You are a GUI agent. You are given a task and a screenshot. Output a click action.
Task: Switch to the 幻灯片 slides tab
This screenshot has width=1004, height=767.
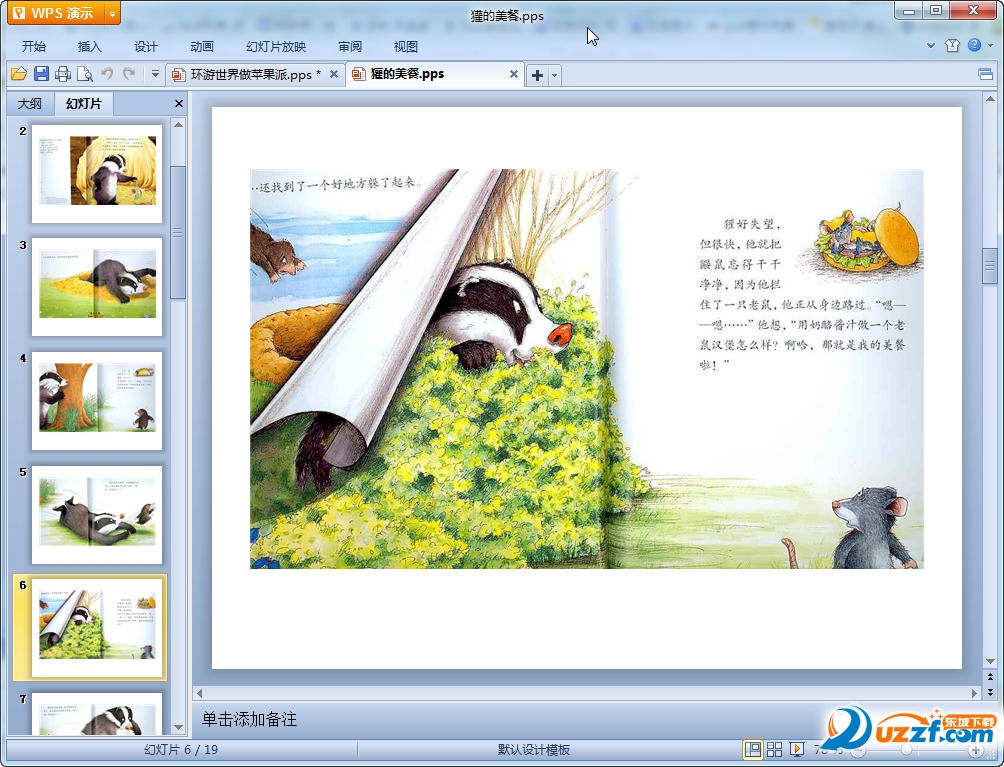(x=84, y=103)
